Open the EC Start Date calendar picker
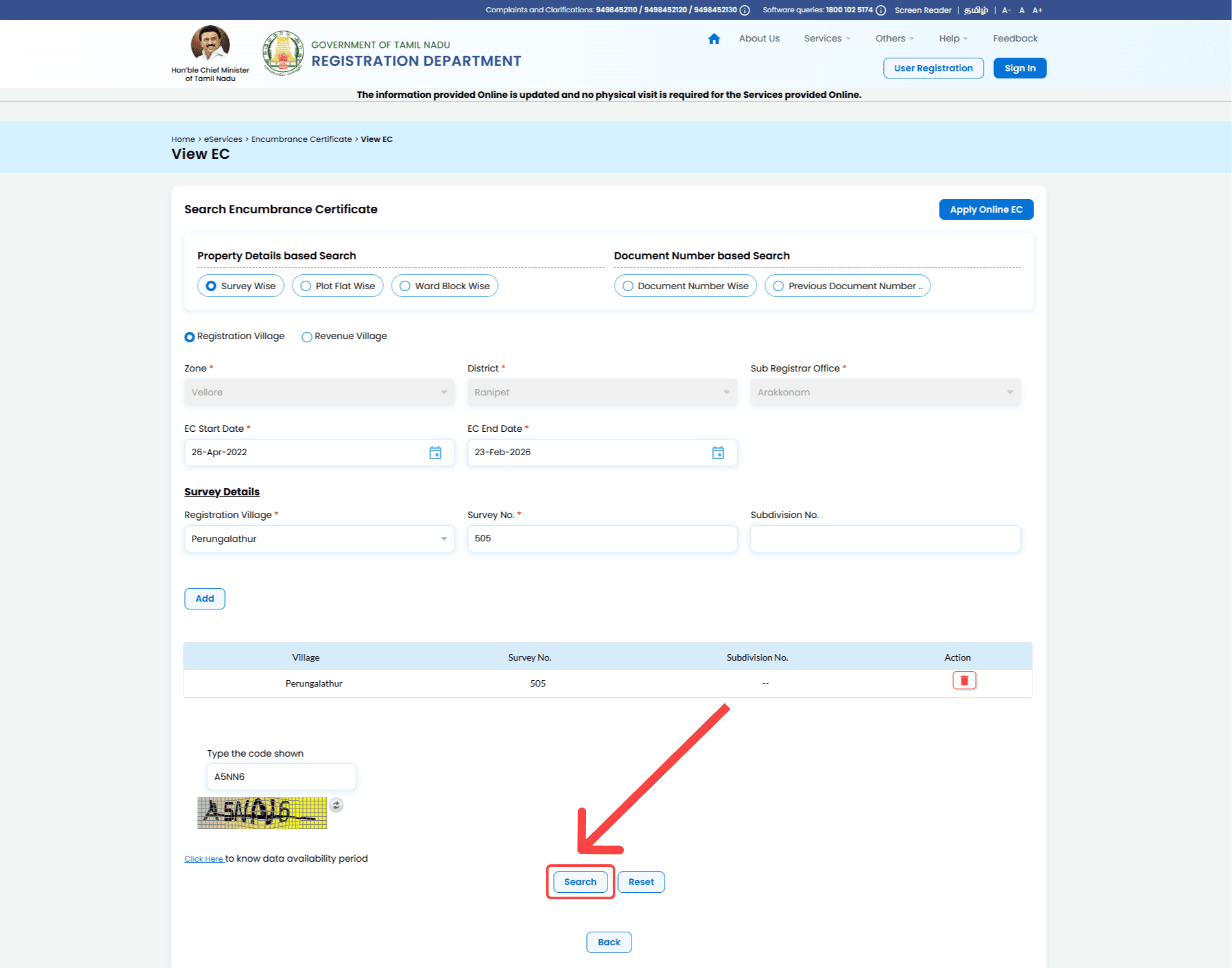The height and width of the screenshot is (968, 1232). pyautogui.click(x=435, y=453)
